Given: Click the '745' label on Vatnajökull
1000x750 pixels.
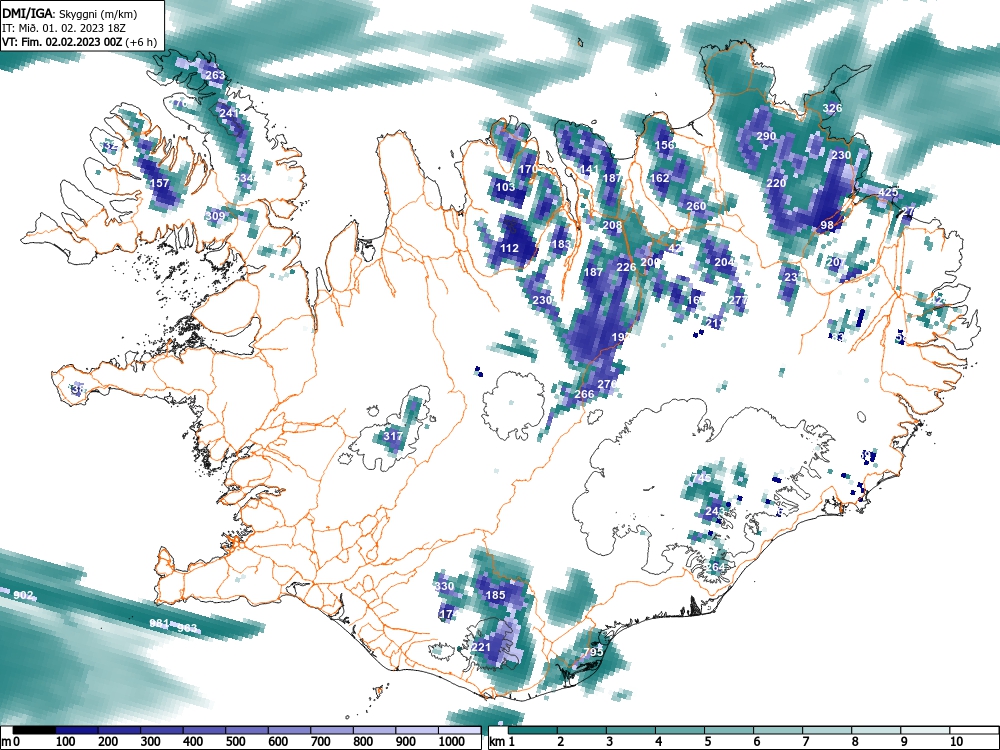Looking at the screenshot, I should tap(701, 478).
